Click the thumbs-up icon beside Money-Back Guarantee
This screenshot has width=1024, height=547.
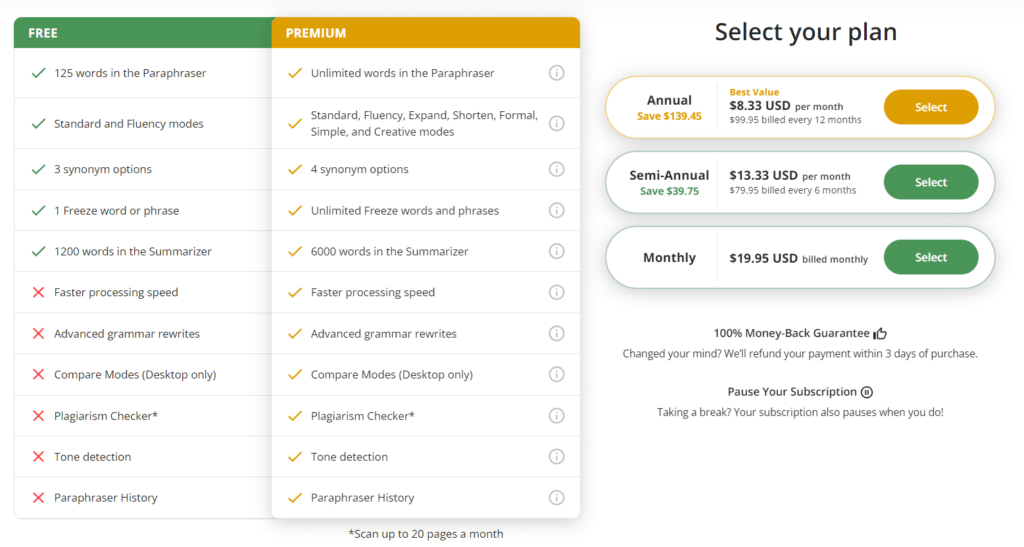880,334
